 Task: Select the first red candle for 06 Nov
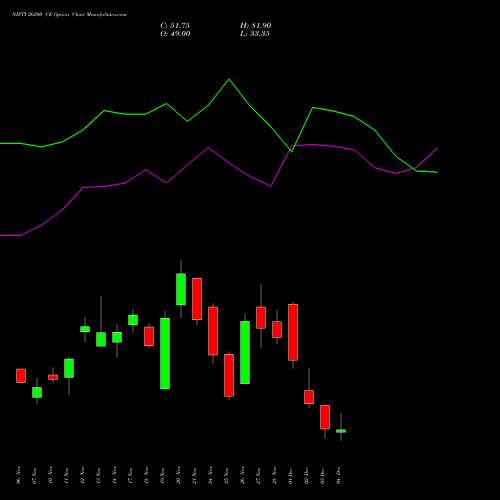point(21,376)
